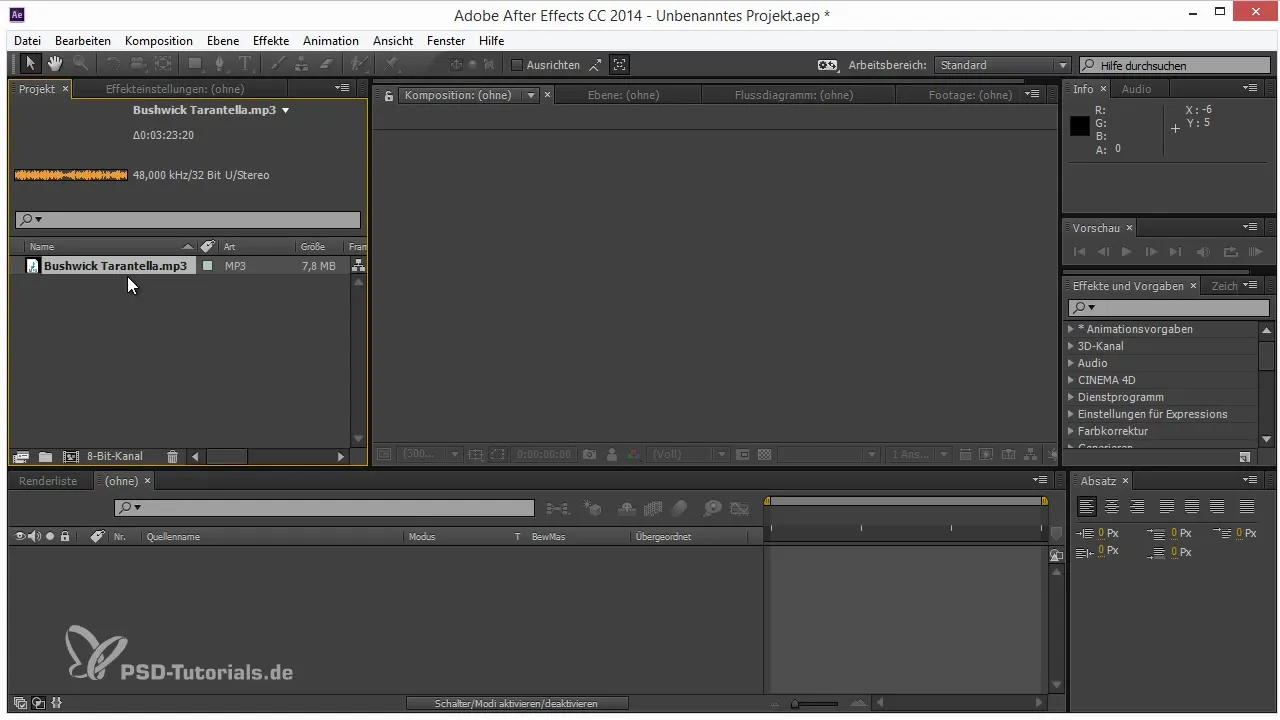Click the Interpret Footage icon in Project panel
Viewport: 1280px width, 720px height.
click(x=20, y=457)
